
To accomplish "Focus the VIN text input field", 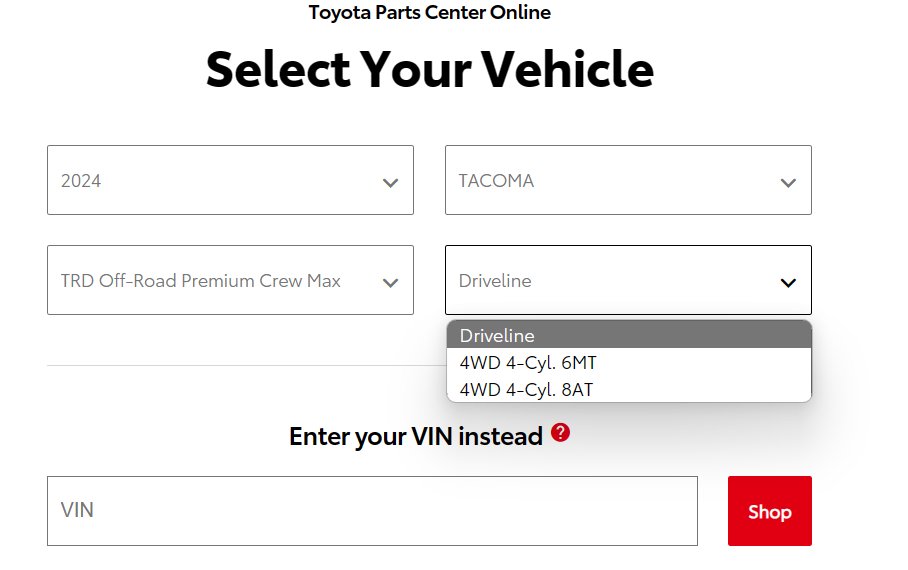I will point(372,511).
